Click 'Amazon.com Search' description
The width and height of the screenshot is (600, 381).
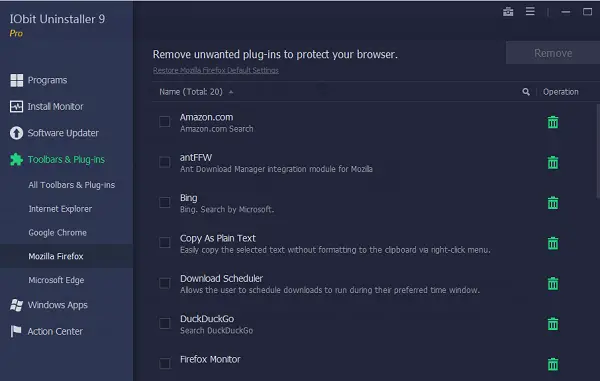[x=217, y=129]
